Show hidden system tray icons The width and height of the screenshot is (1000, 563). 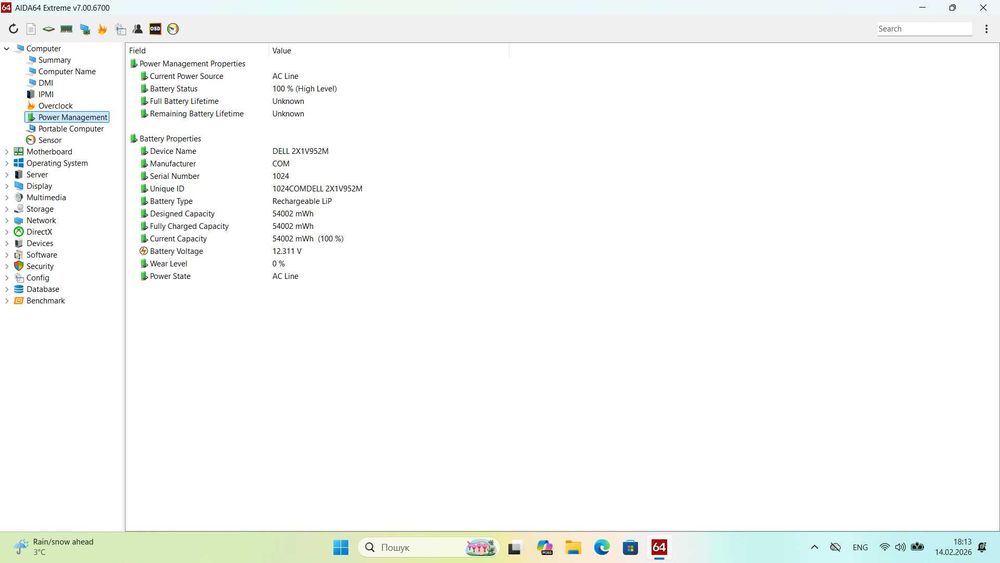pos(814,547)
